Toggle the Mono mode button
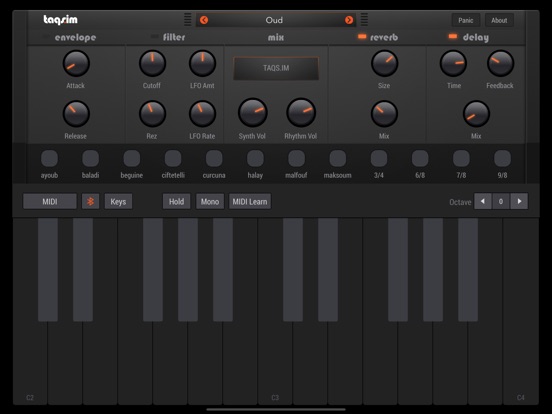 coord(210,201)
